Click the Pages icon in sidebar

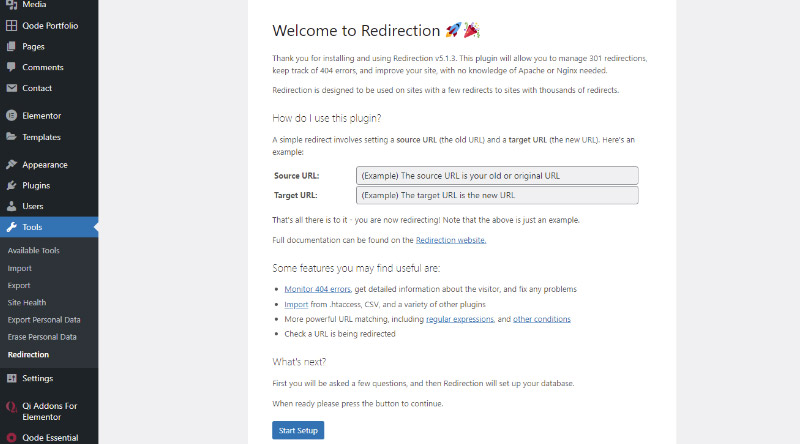click(x=11, y=46)
